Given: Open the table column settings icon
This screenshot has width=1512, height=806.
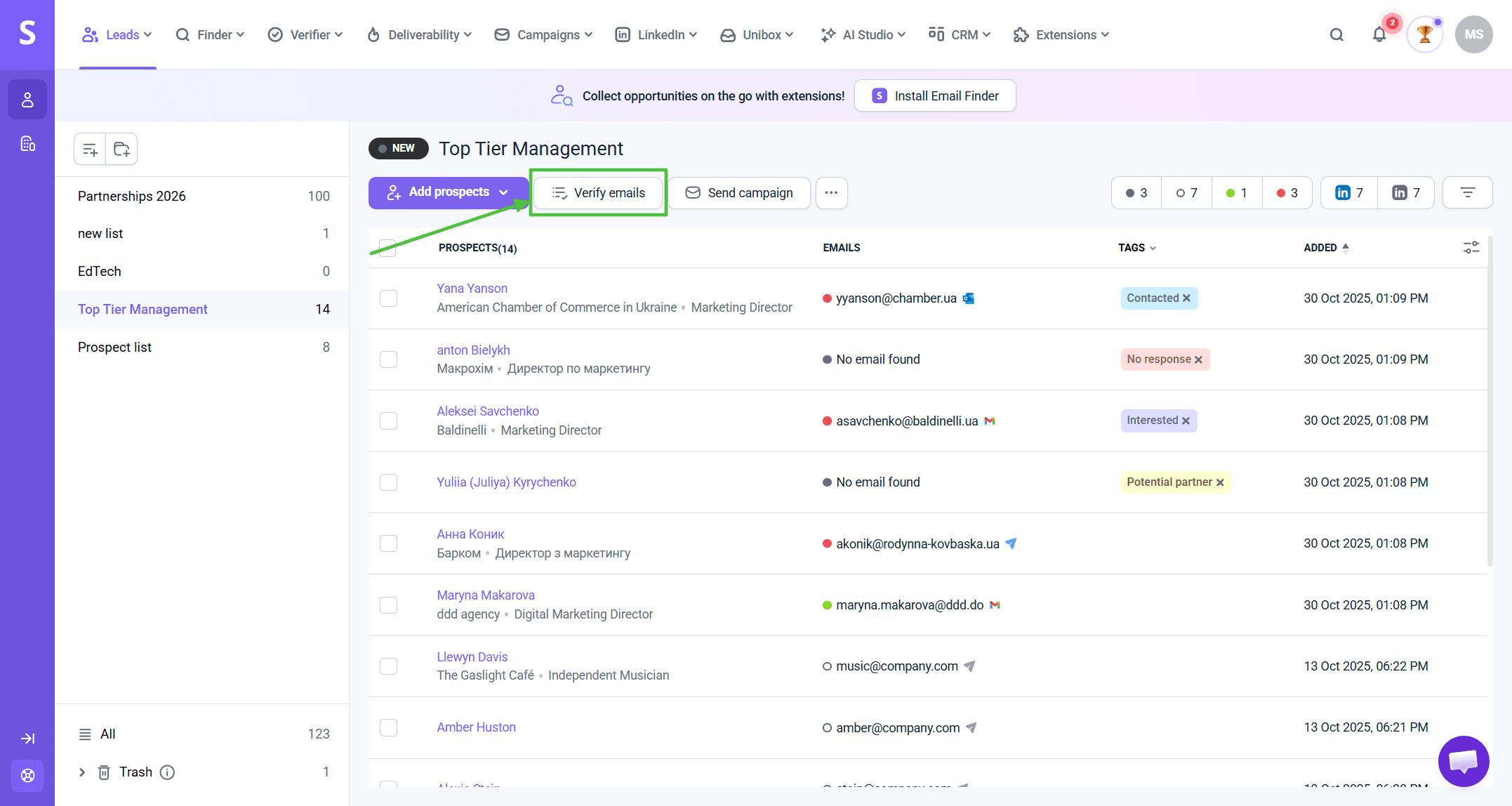Looking at the screenshot, I should click(x=1471, y=247).
